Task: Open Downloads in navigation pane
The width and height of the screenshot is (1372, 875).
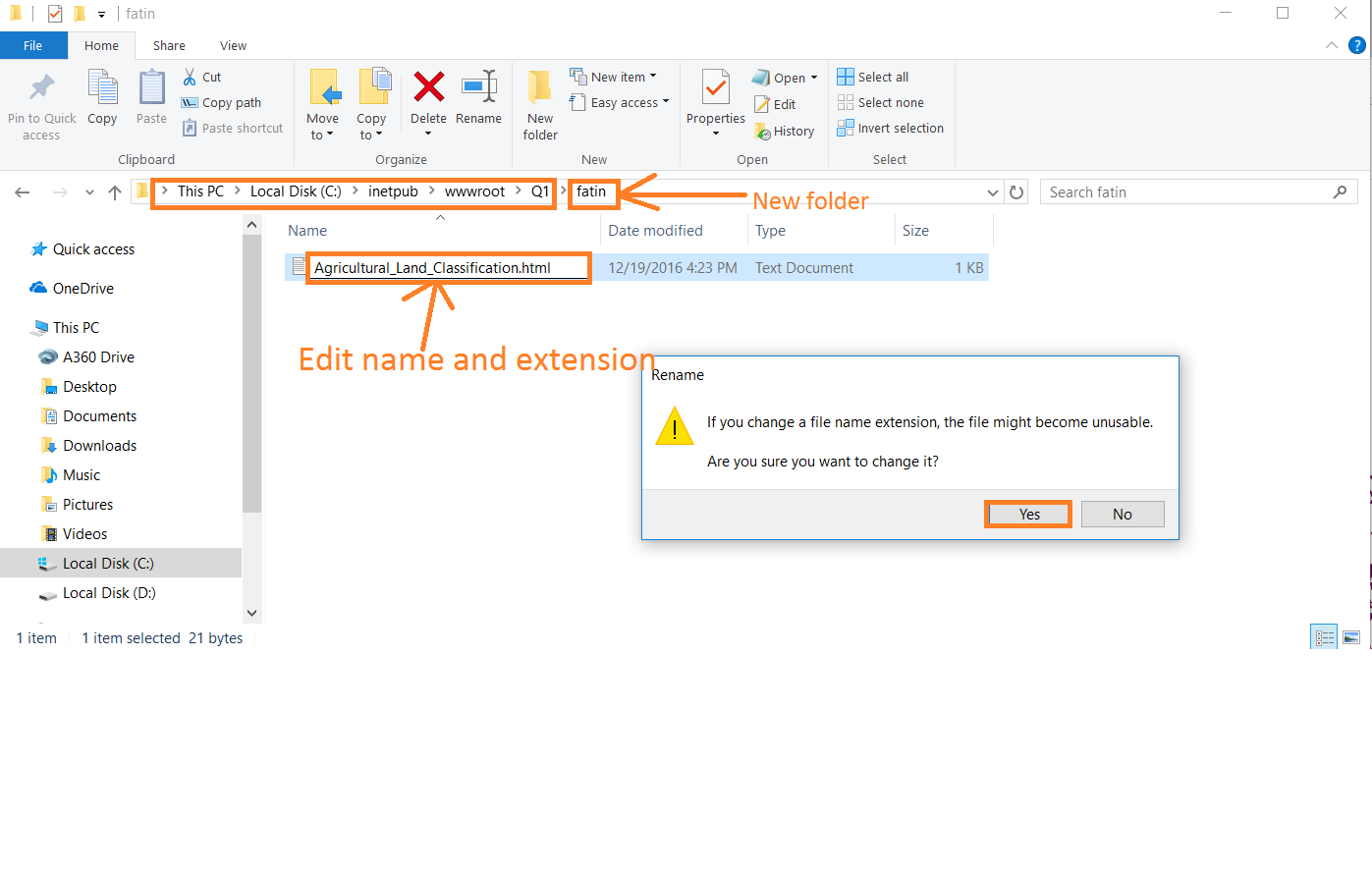Action: (x=99, y=446)
